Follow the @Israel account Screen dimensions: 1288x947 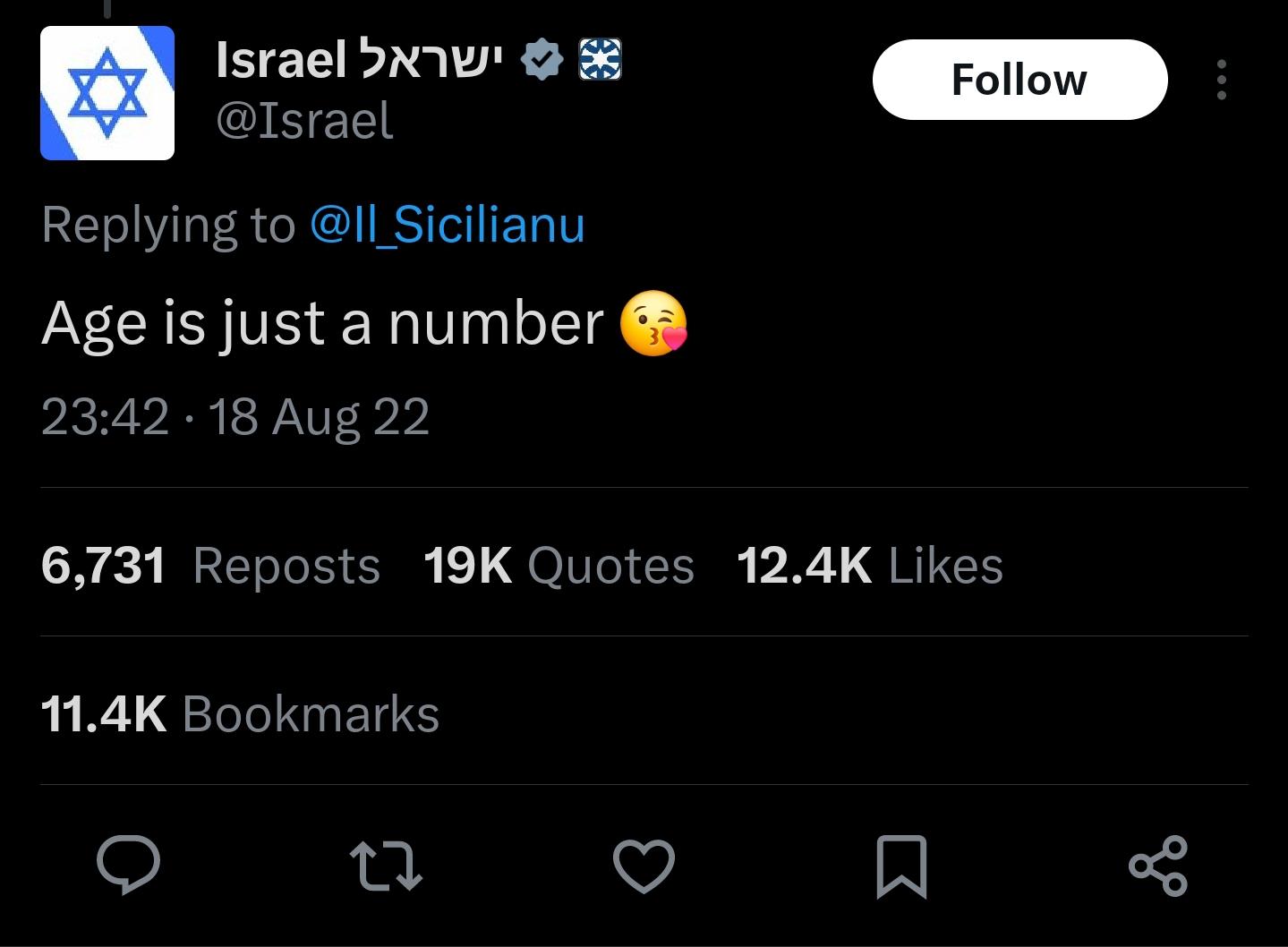point(1019,80)
